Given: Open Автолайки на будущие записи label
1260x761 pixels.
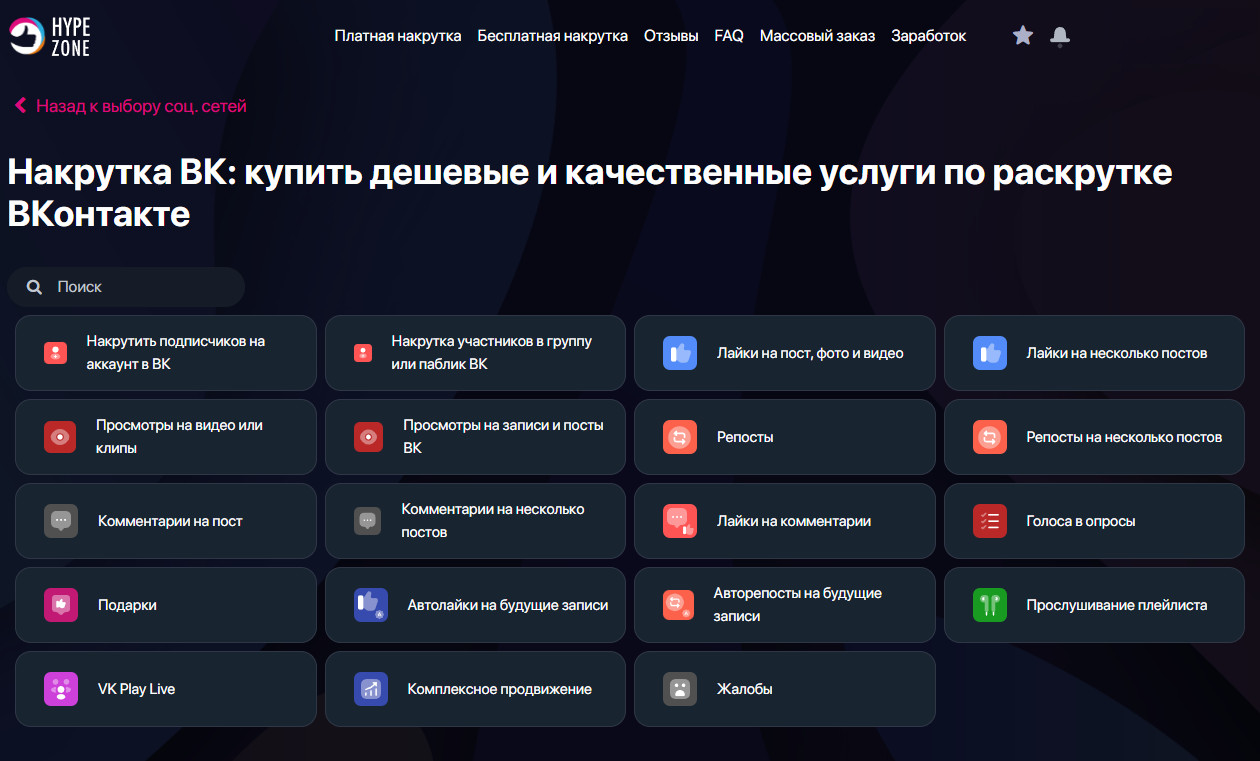Looking at the screenshot, I should point(508,605).
